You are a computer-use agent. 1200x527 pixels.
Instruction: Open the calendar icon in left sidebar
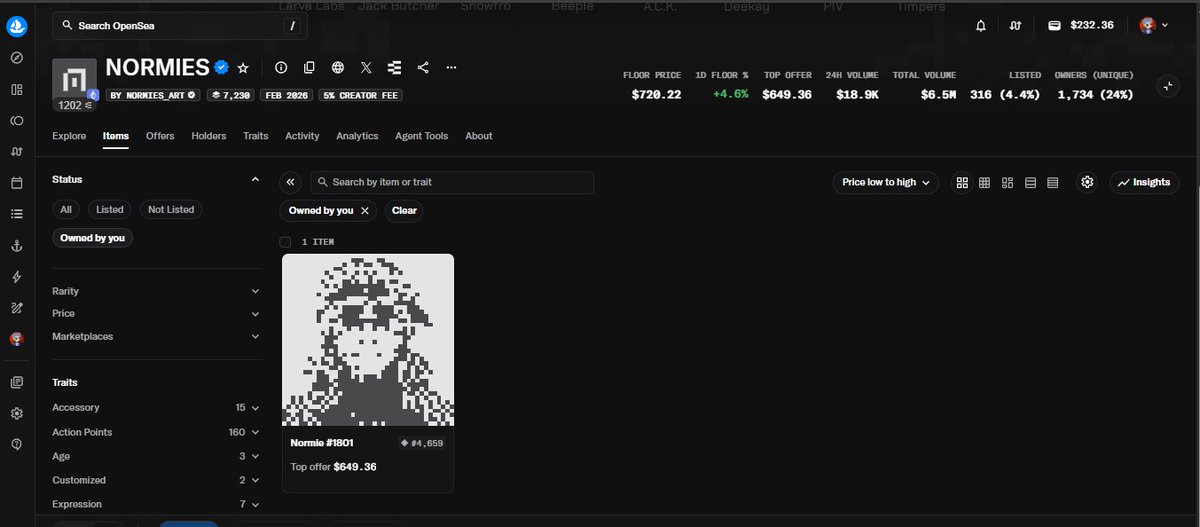[17, 183]
